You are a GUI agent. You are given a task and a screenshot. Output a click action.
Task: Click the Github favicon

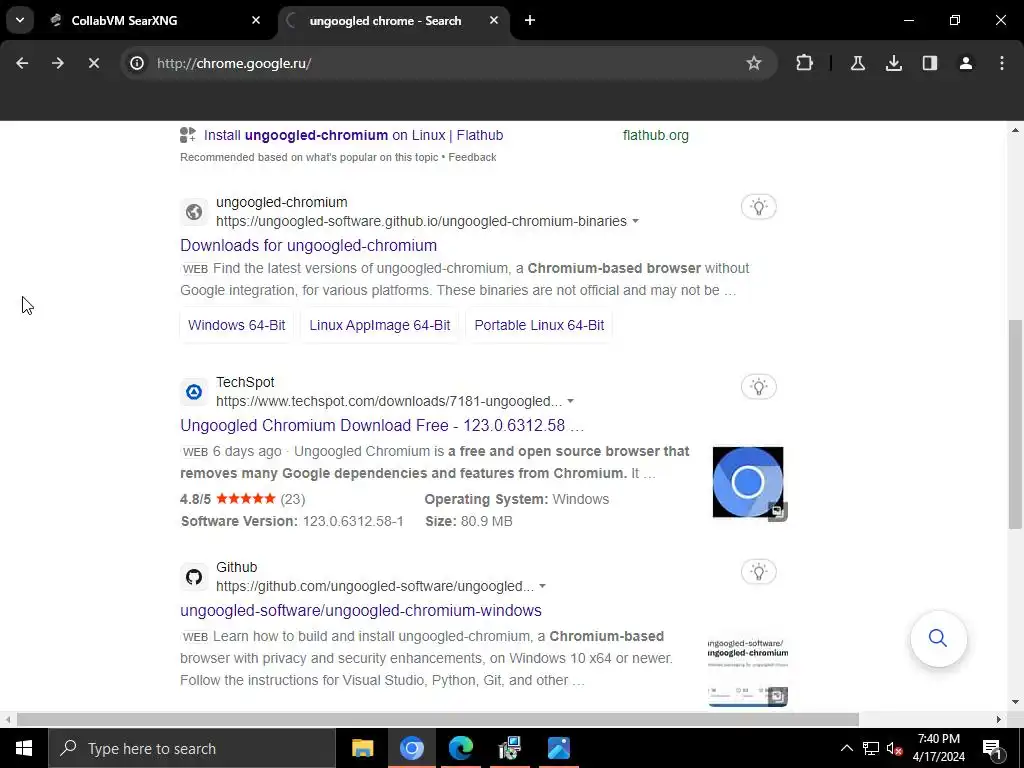tap(194, 577)
